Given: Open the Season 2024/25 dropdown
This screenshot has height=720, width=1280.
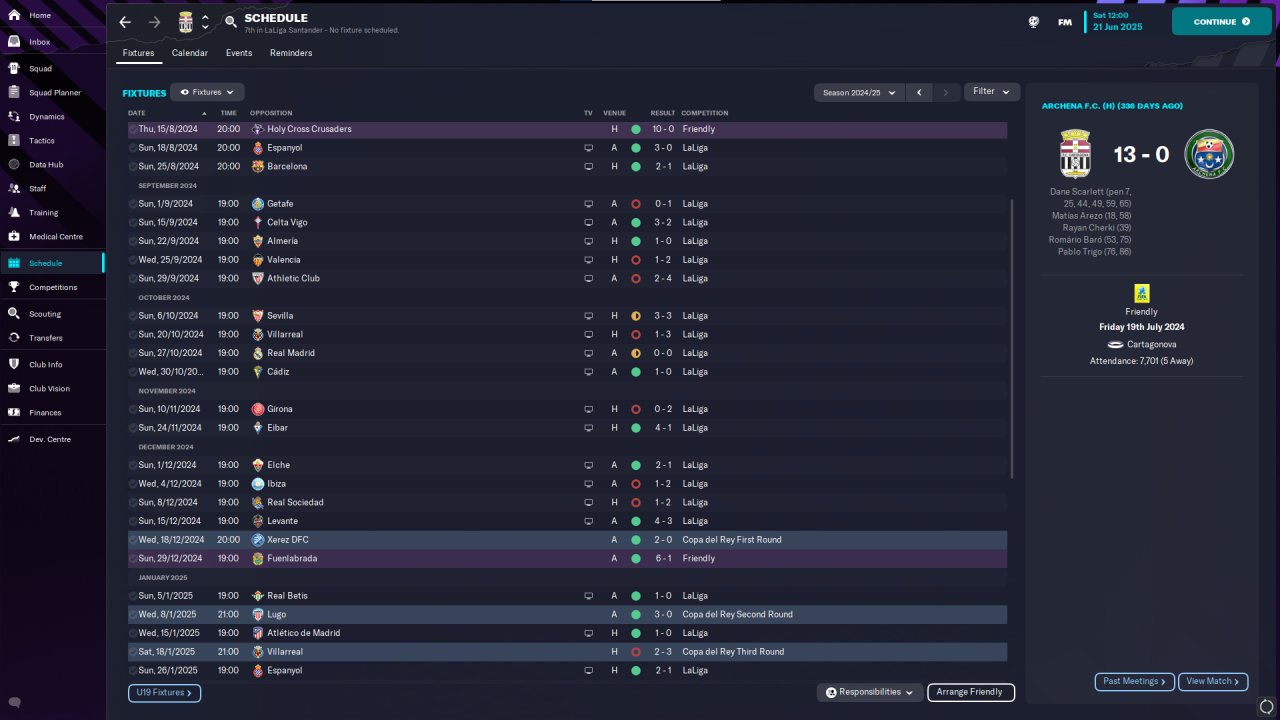Looking at the screenshot, I should click(859, 92).
